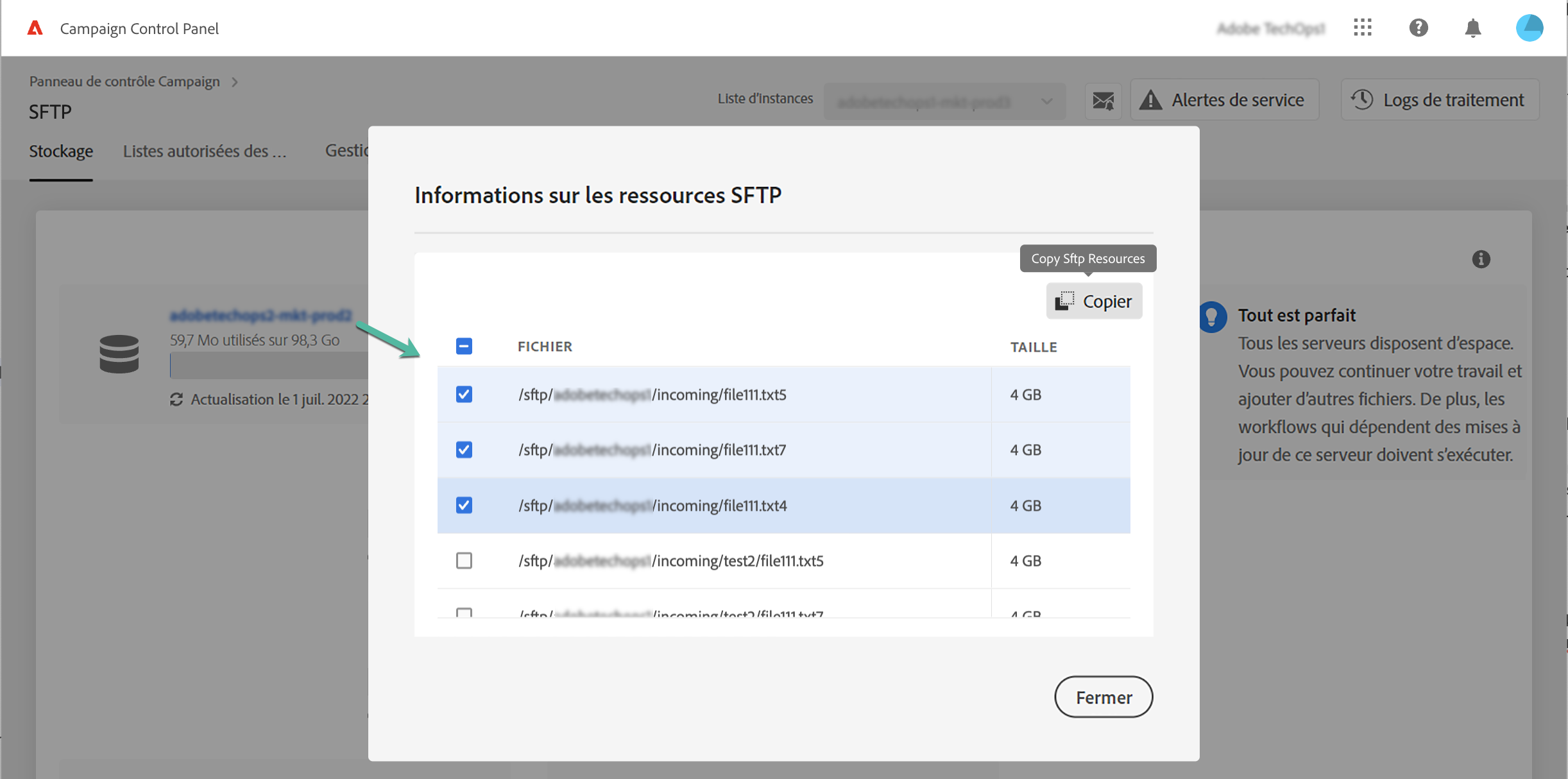Close dialog with the Fermer button
1568x779 pixels.
pos(1104,697)
